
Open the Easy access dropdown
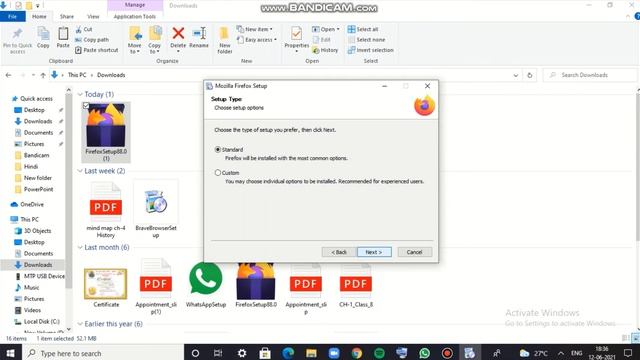(x=257, y=40)
